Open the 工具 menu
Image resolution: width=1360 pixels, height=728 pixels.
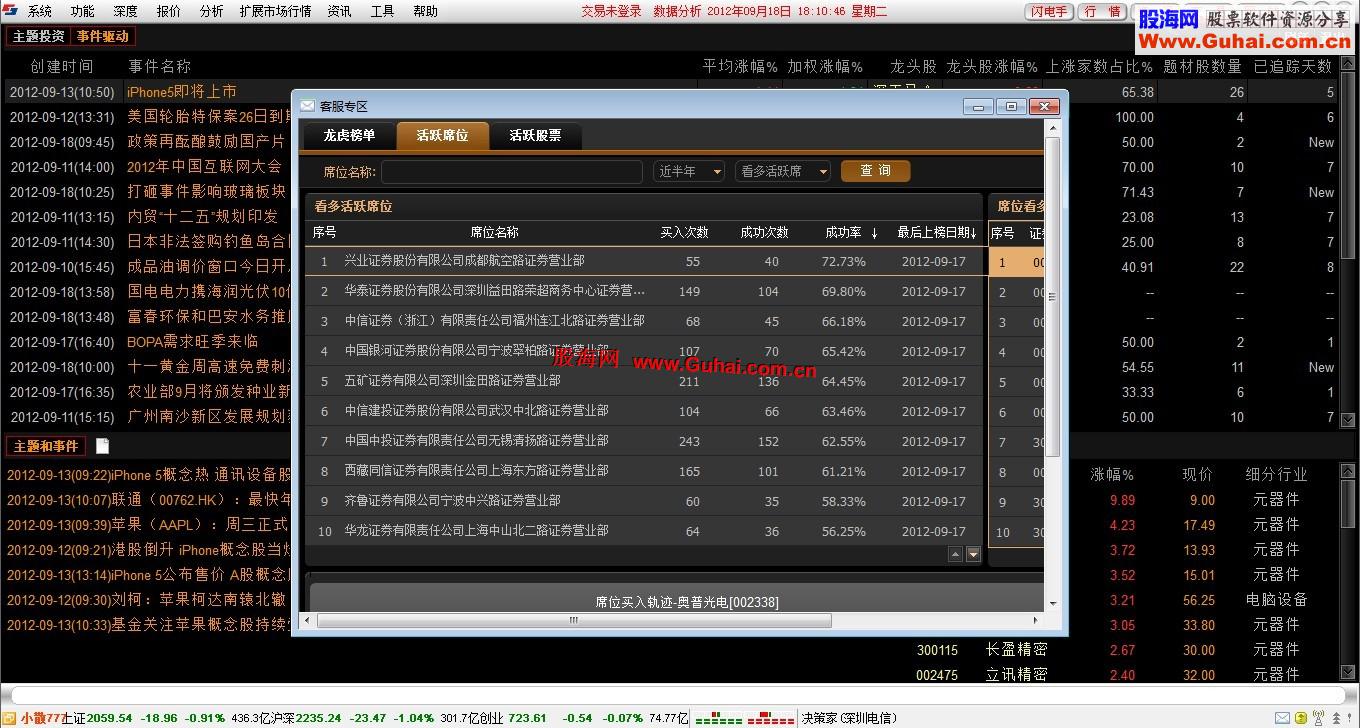(x=382, y=12)
